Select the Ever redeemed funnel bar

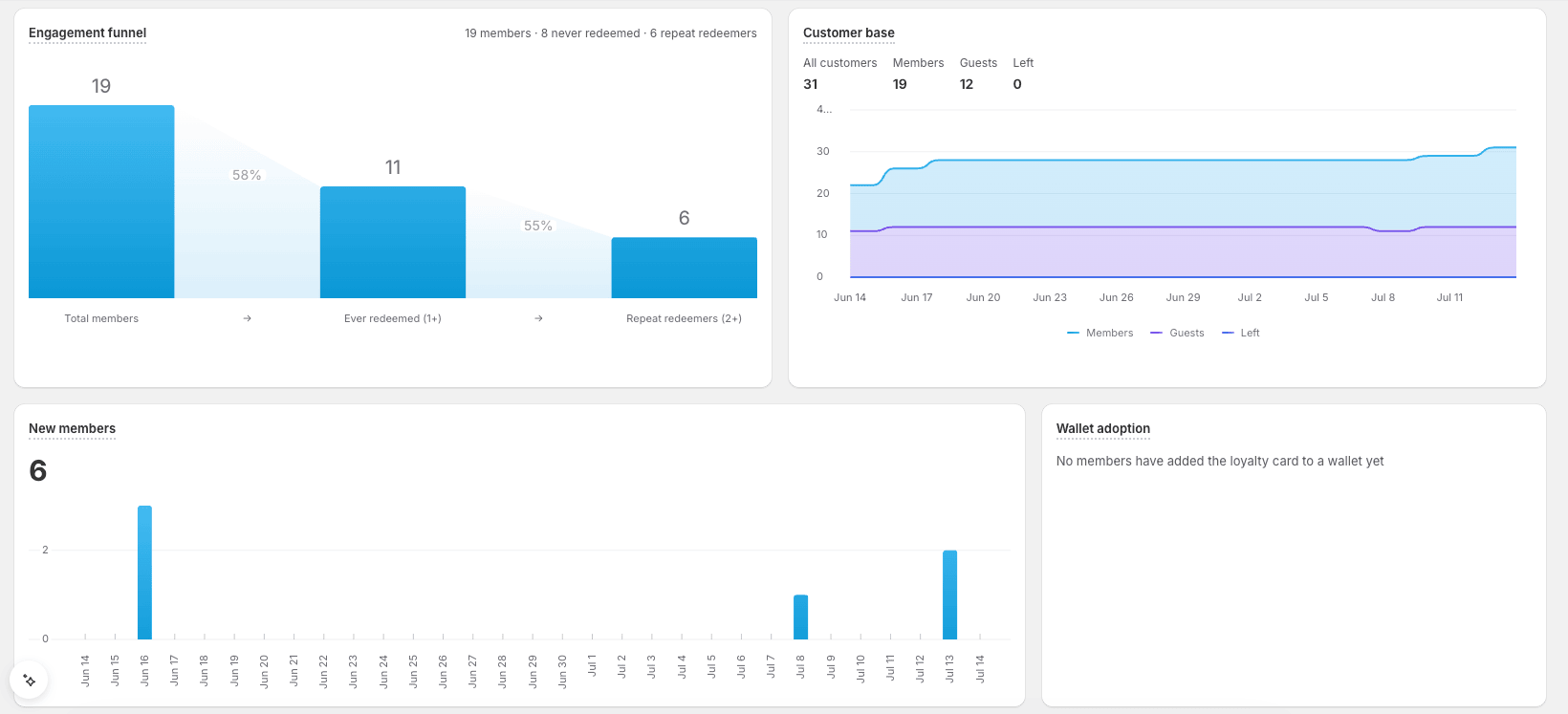[393, 242]
